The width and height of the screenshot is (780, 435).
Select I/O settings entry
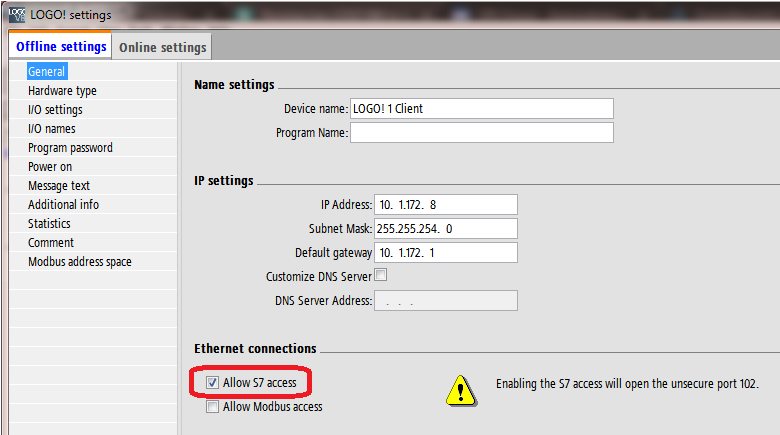55,109
